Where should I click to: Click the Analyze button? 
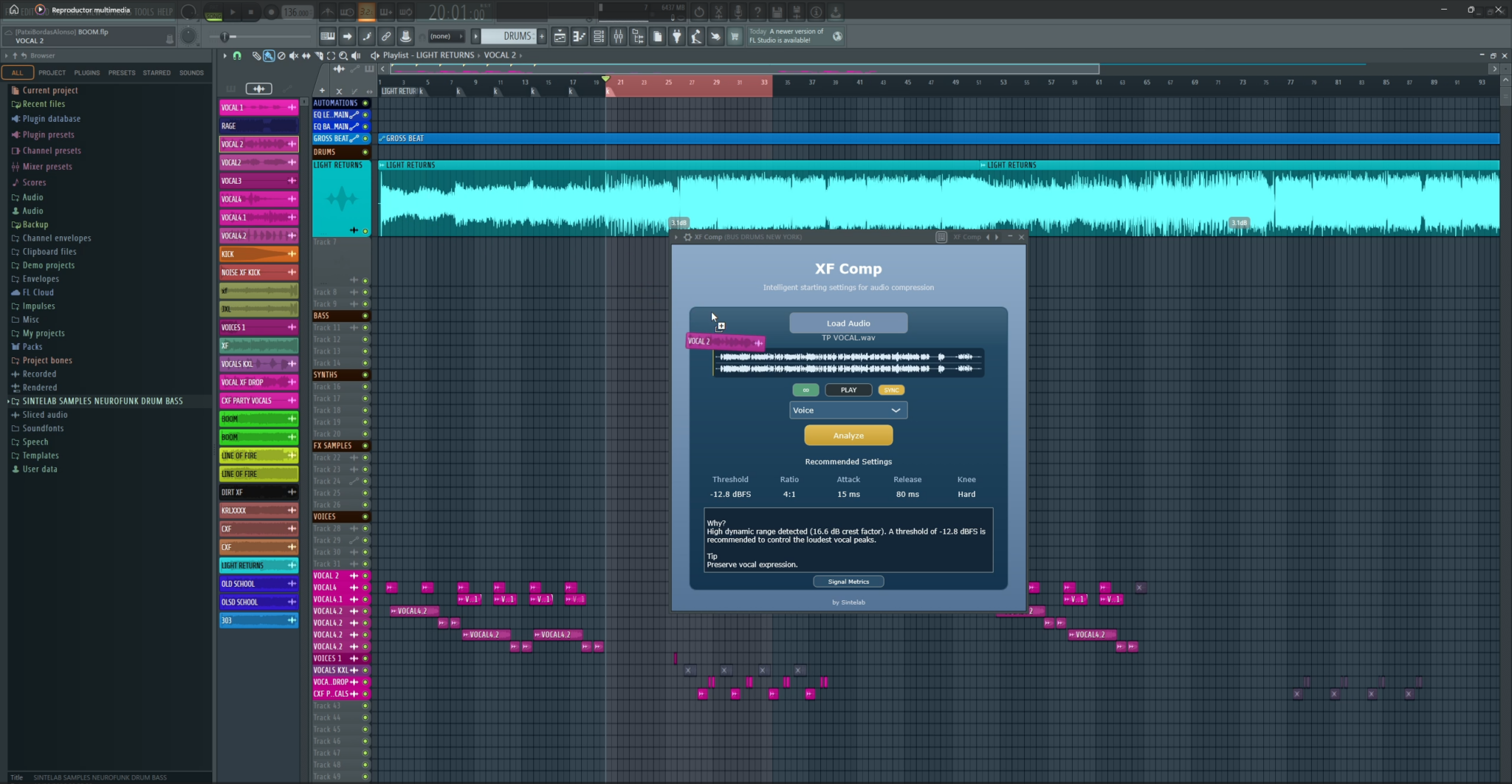point(848,436)
